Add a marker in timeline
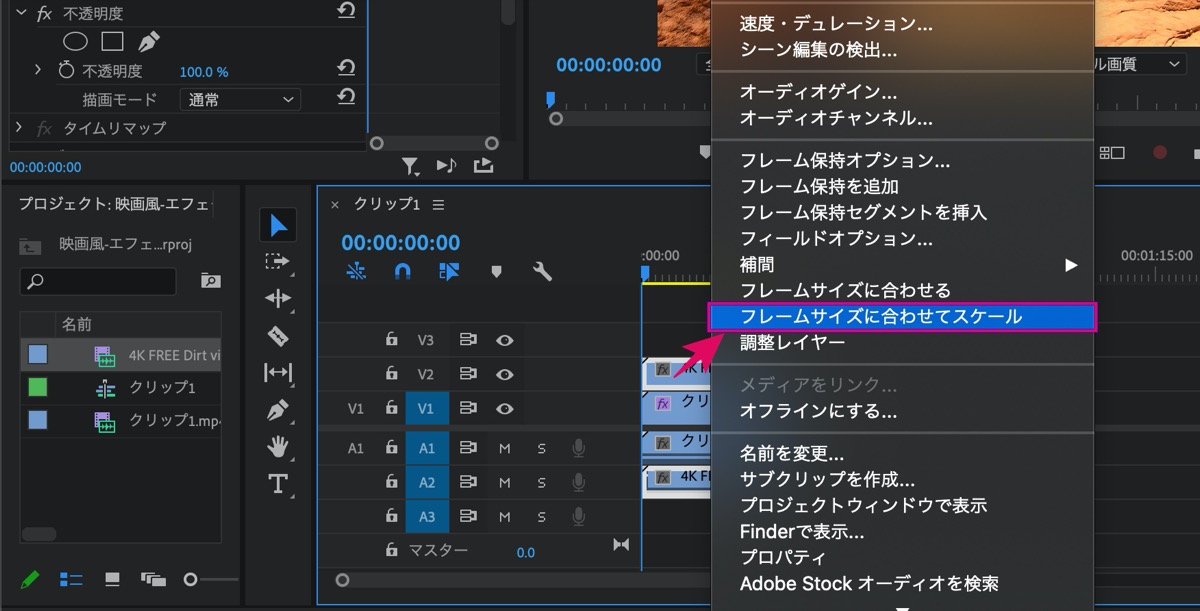 (x=496, y=271)
